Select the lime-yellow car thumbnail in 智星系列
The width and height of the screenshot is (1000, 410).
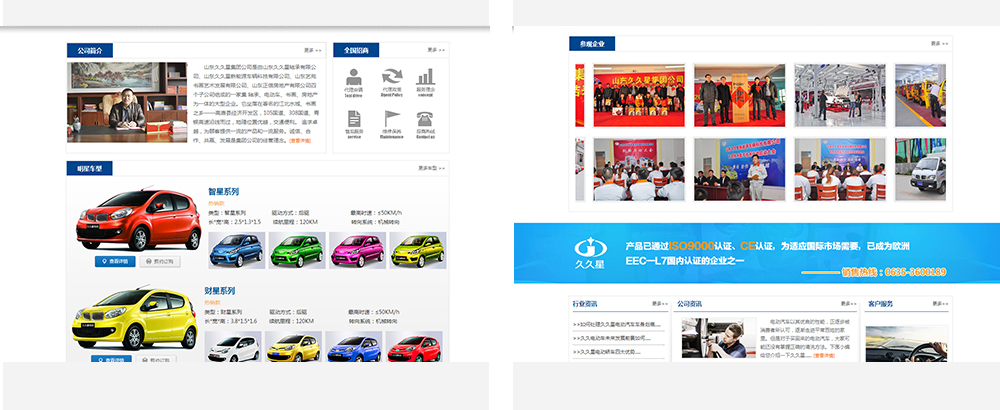418,250
